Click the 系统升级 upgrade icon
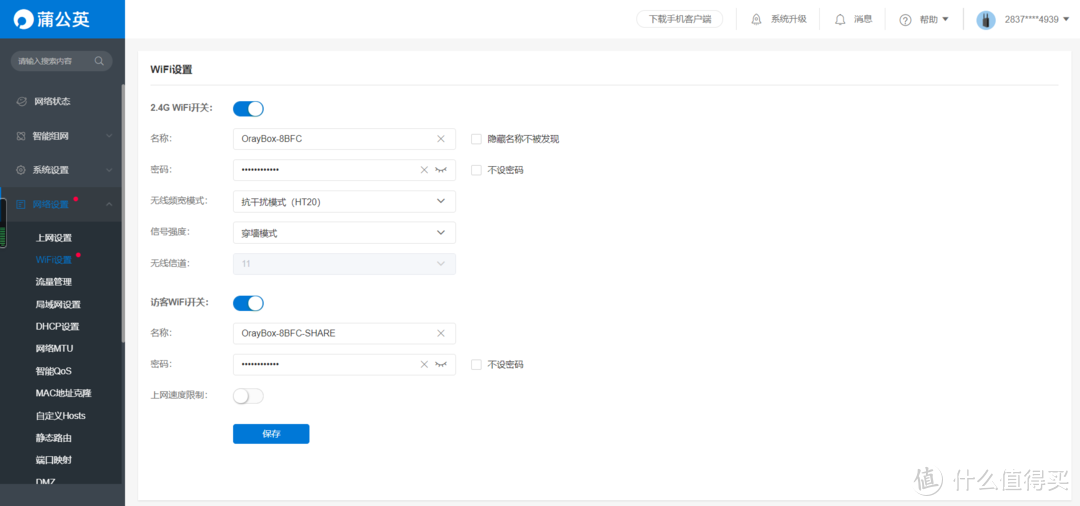This screenshot has height=506, width=1080. tap(756, 19)
